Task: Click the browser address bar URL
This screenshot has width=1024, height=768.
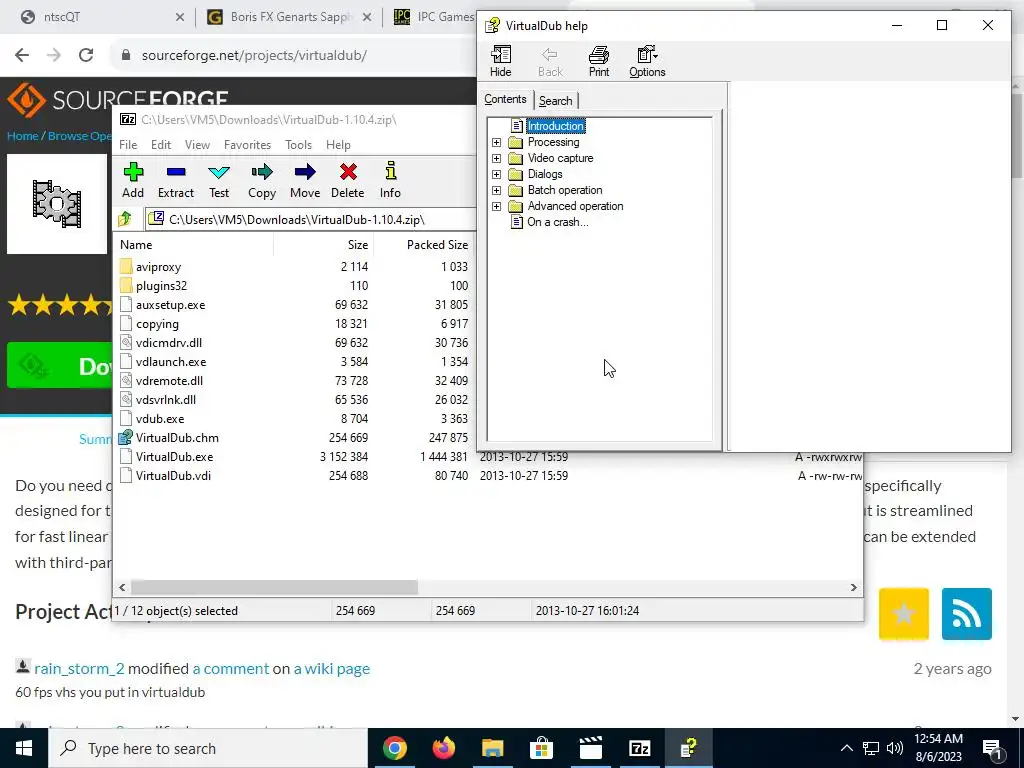Action: (254, 56)
